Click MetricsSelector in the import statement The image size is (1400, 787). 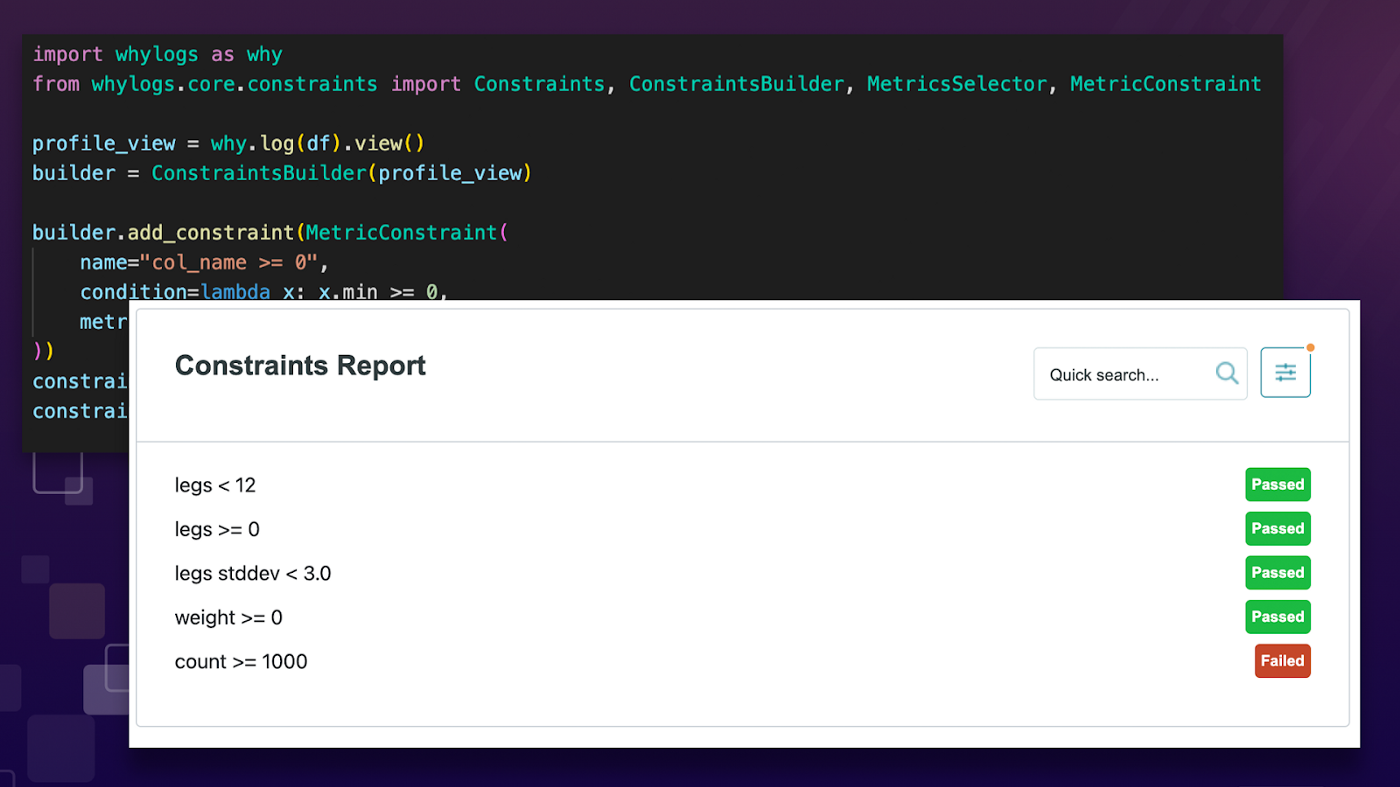point(956,84)
